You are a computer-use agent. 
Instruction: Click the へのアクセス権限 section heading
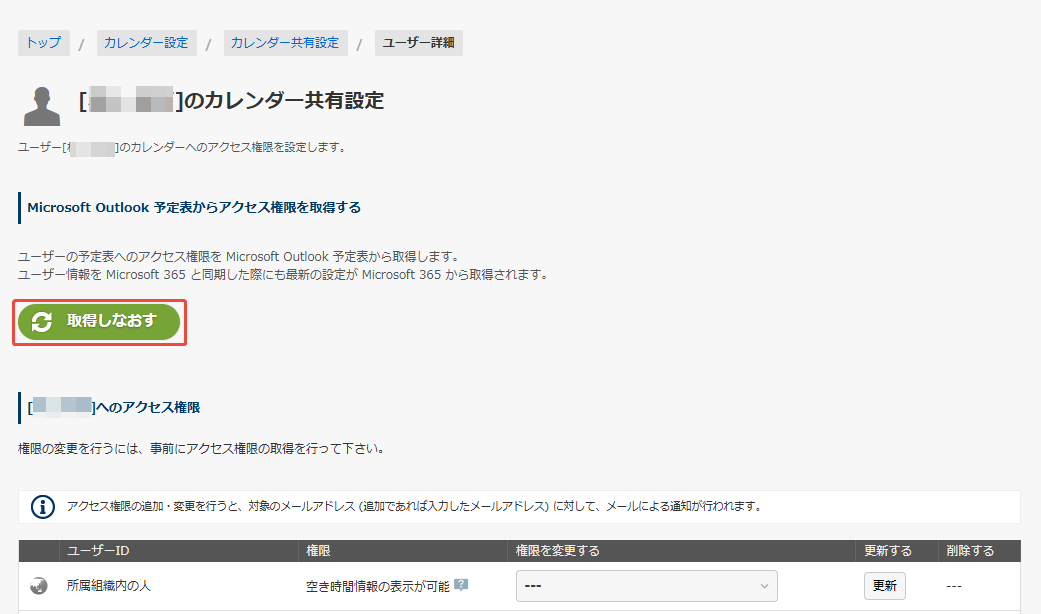click(x=114, y=408)
